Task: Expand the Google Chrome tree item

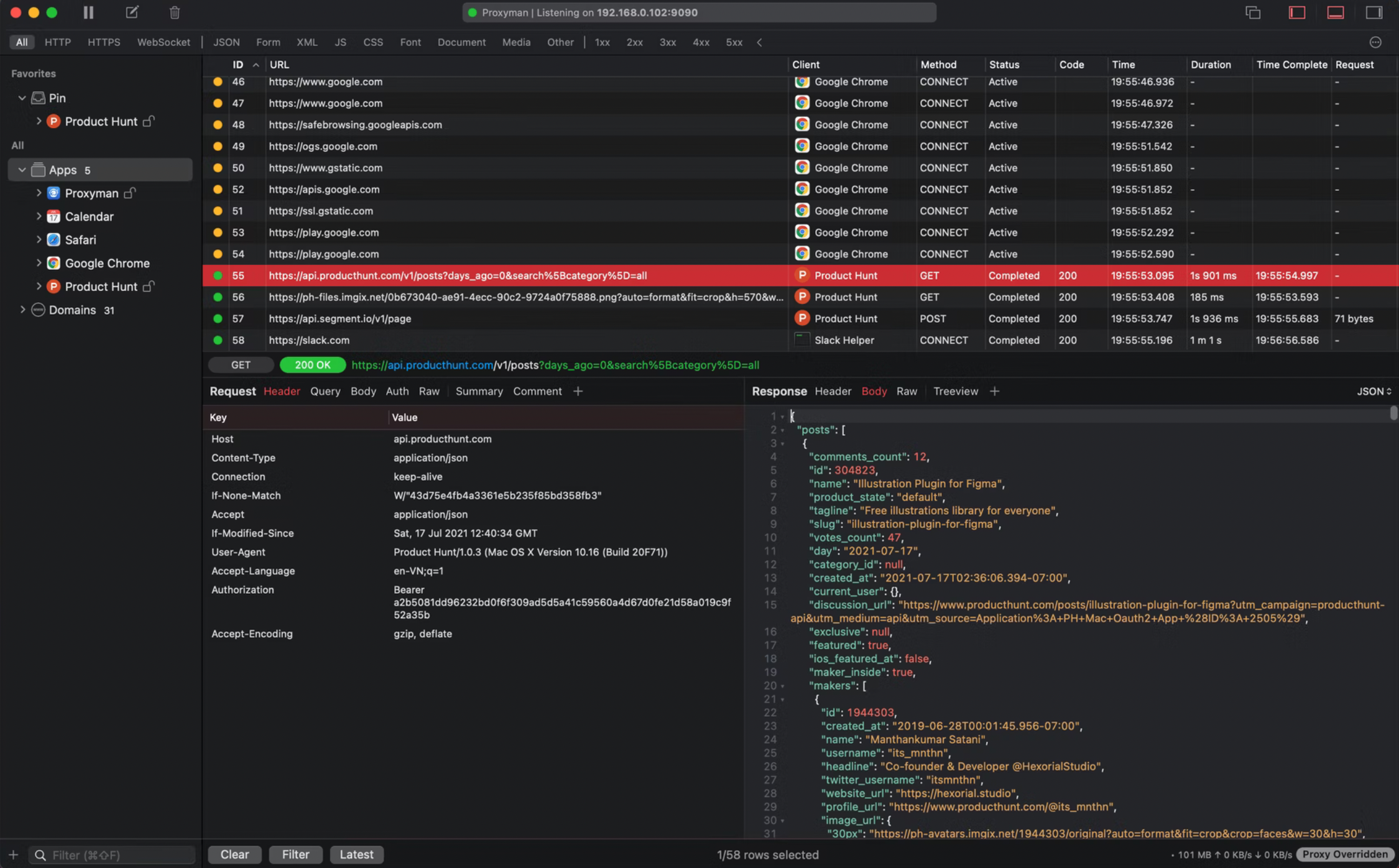Action: click(39, 263)
